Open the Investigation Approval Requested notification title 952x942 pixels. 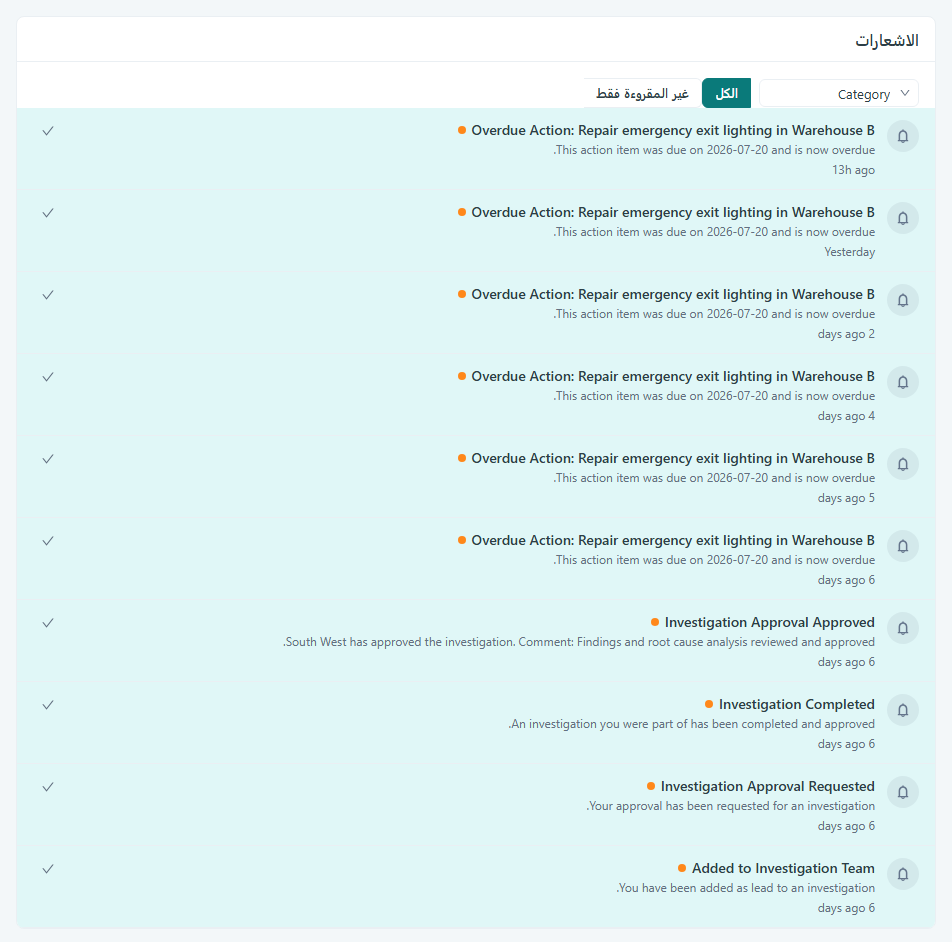pos(767,786)
